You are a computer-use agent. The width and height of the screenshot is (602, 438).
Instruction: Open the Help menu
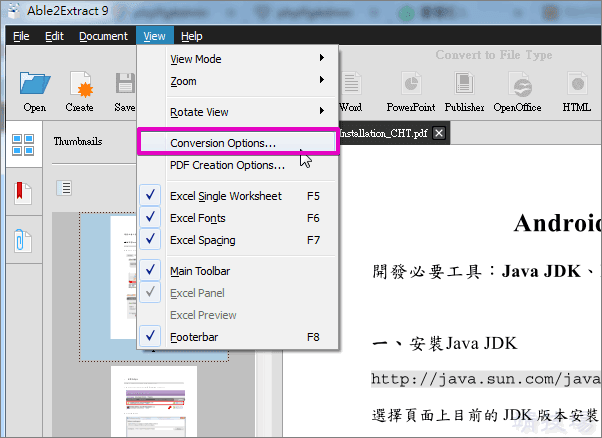pos(192,36)
